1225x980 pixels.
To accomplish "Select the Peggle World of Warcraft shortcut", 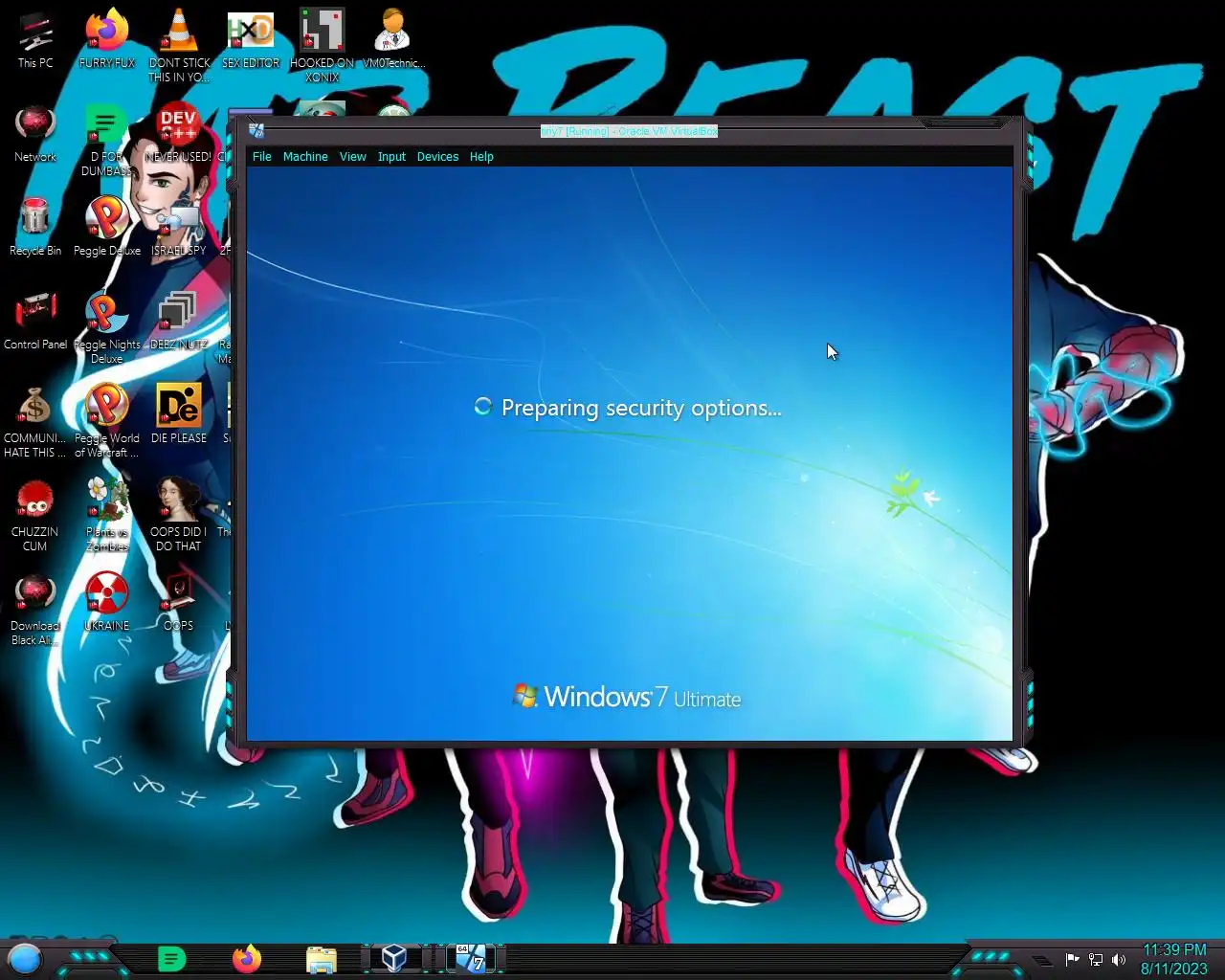I will pos(107,421).
